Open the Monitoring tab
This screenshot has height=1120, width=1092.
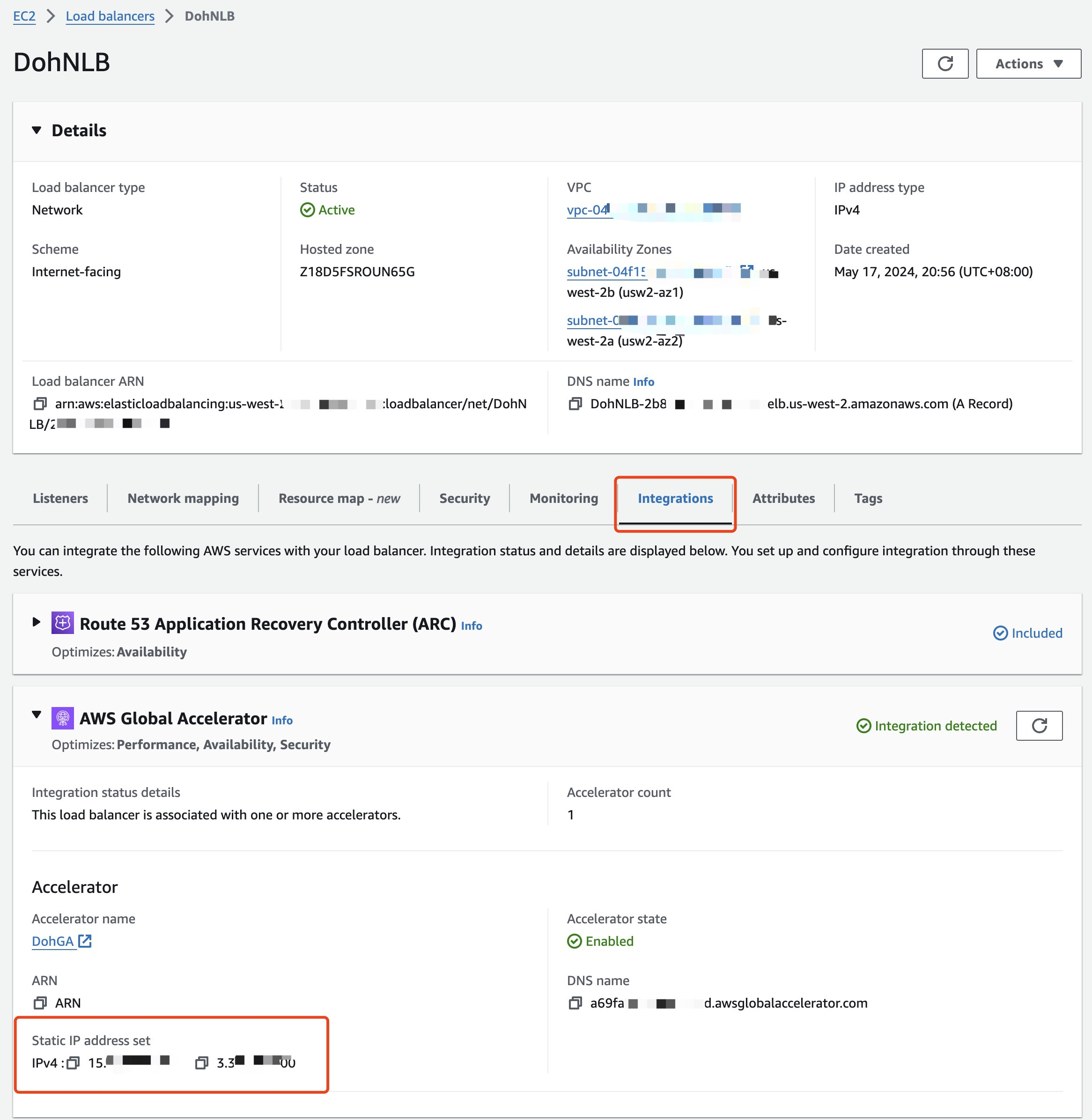coord(564,498)
